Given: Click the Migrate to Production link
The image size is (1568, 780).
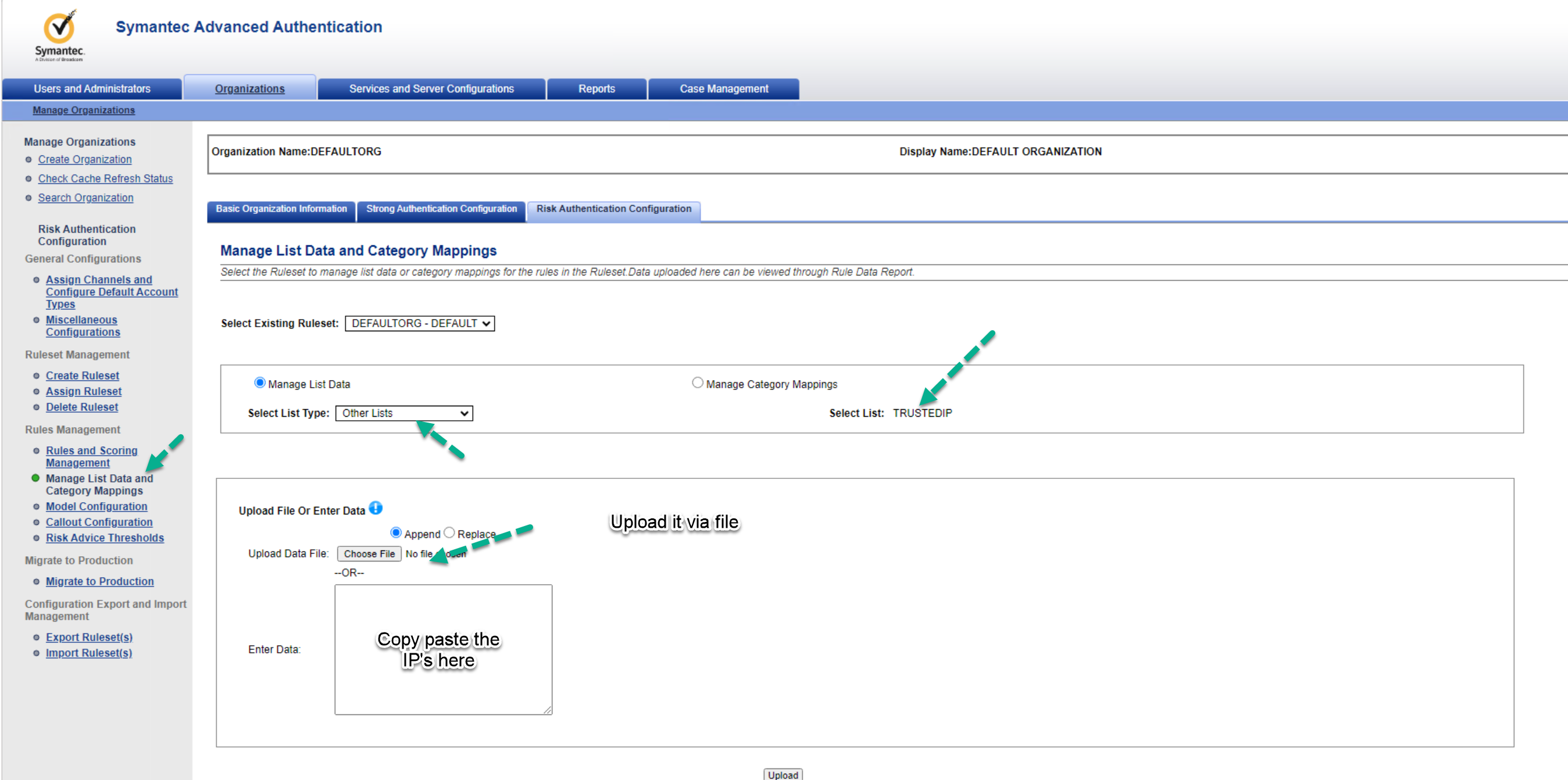Looking at the screenshot, I should pyautogui.click(x=99, y=581).
